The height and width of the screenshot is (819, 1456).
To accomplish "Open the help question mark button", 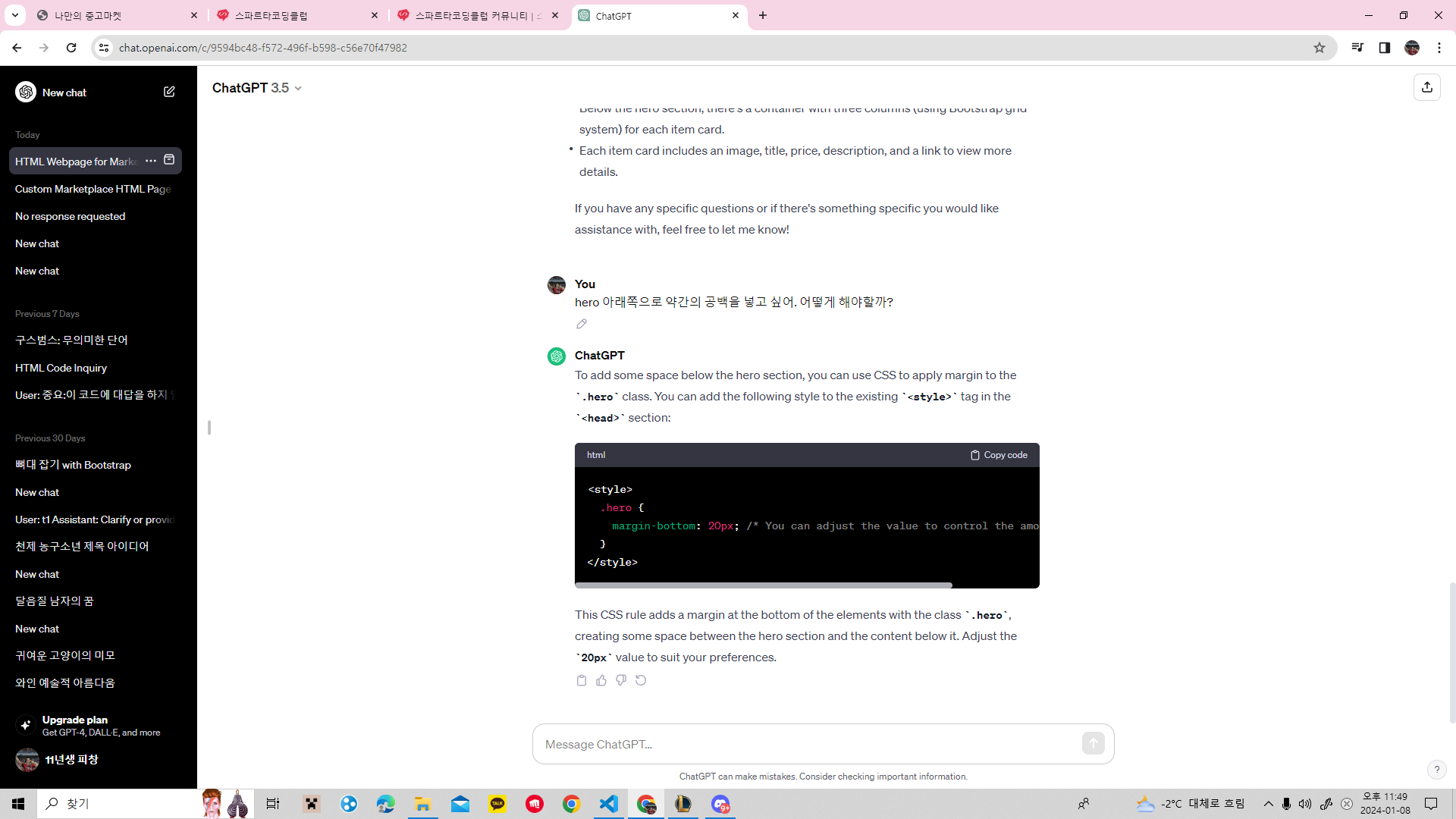I will (x=1436, y=770).
